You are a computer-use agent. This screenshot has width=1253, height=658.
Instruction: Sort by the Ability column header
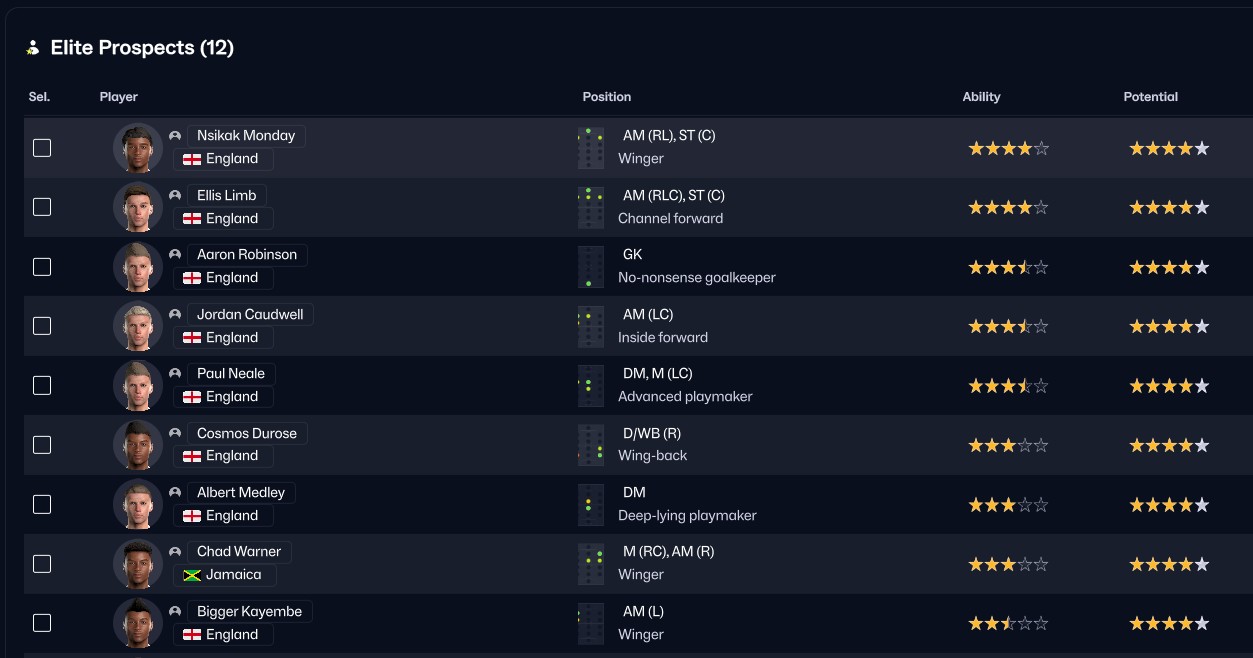(981, 97)
